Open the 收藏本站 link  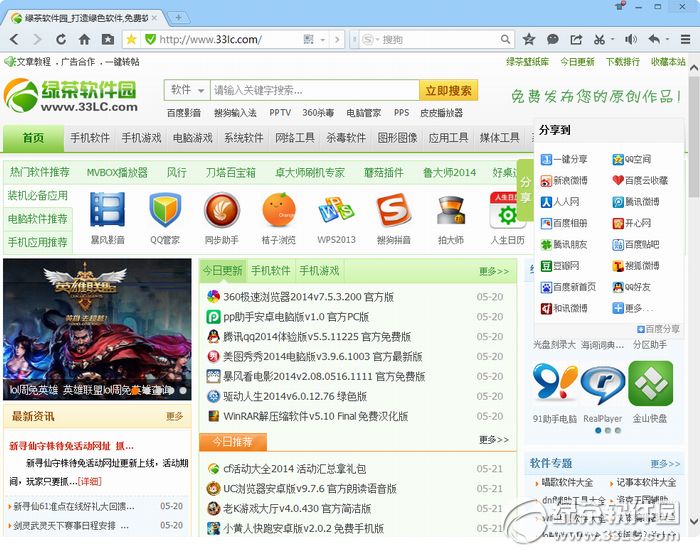coord(668,62)
